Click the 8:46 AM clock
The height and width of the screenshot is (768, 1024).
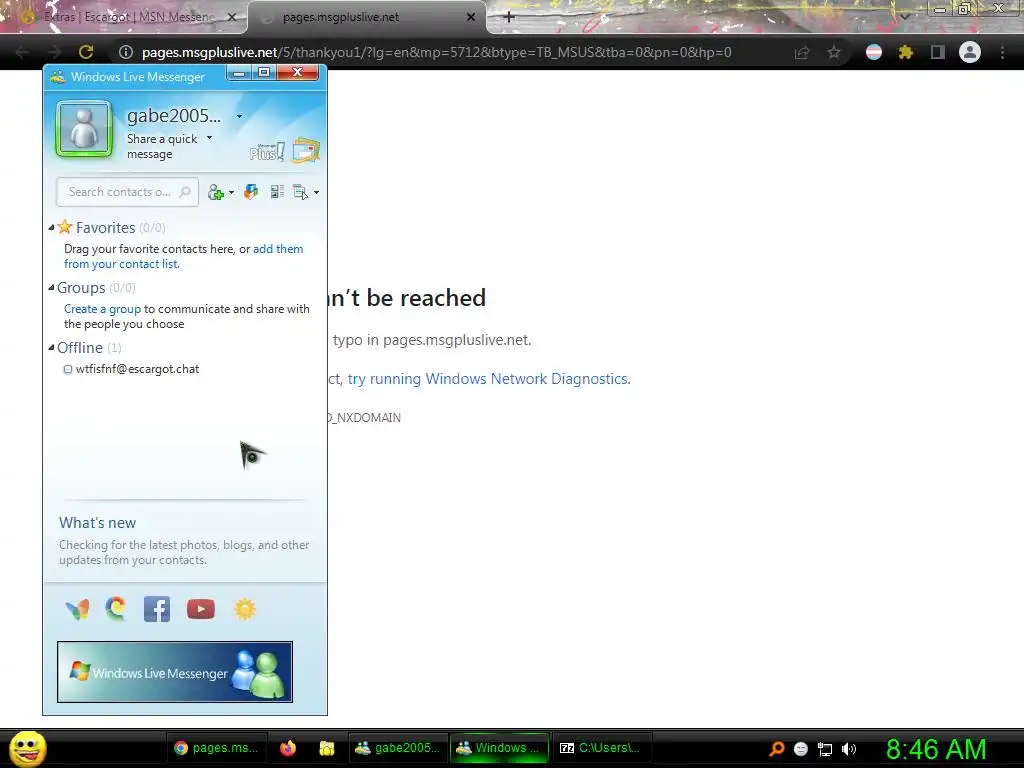936,749
